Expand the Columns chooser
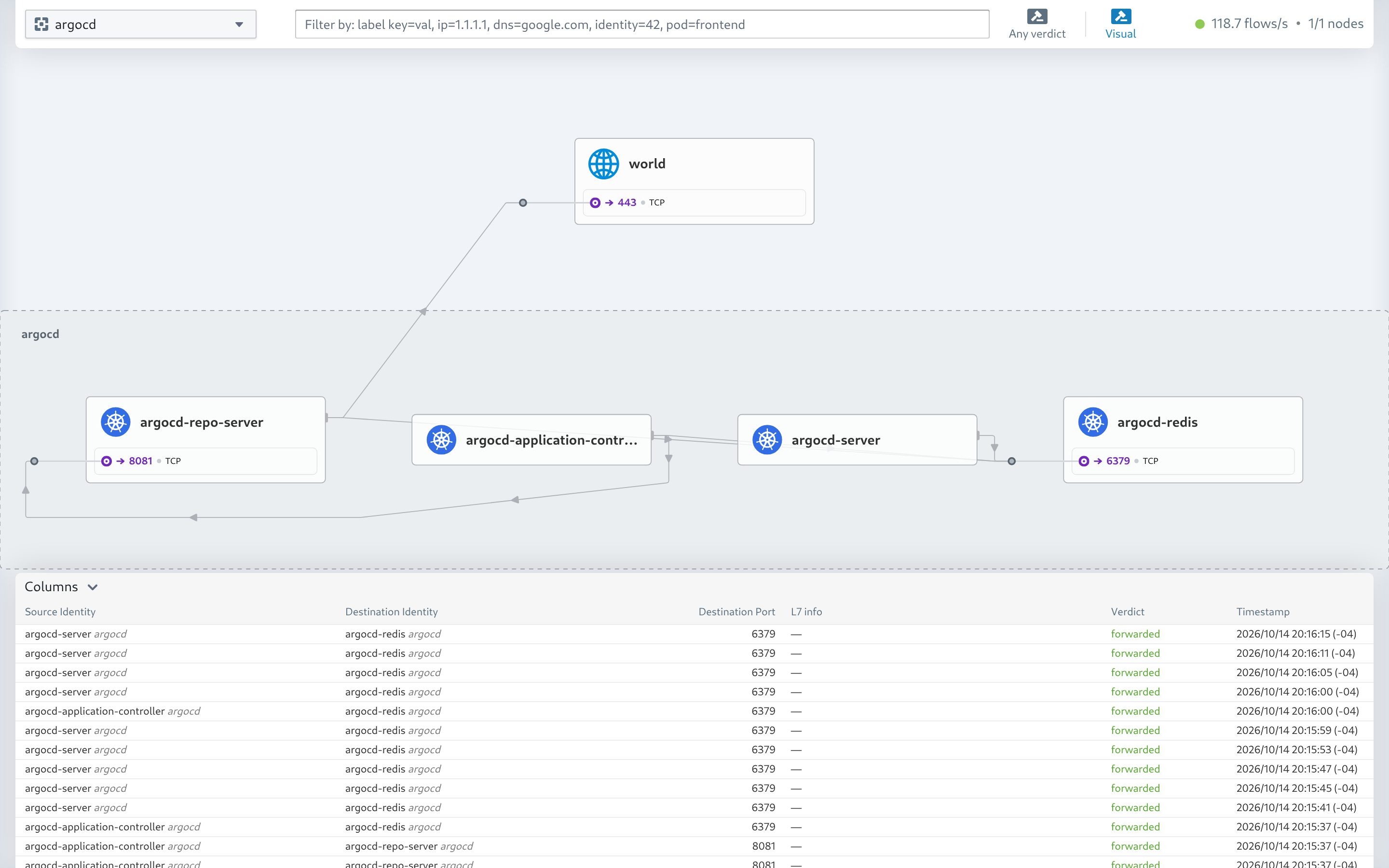The width and height of the screenshot is (1389, 868). (61, 587)
